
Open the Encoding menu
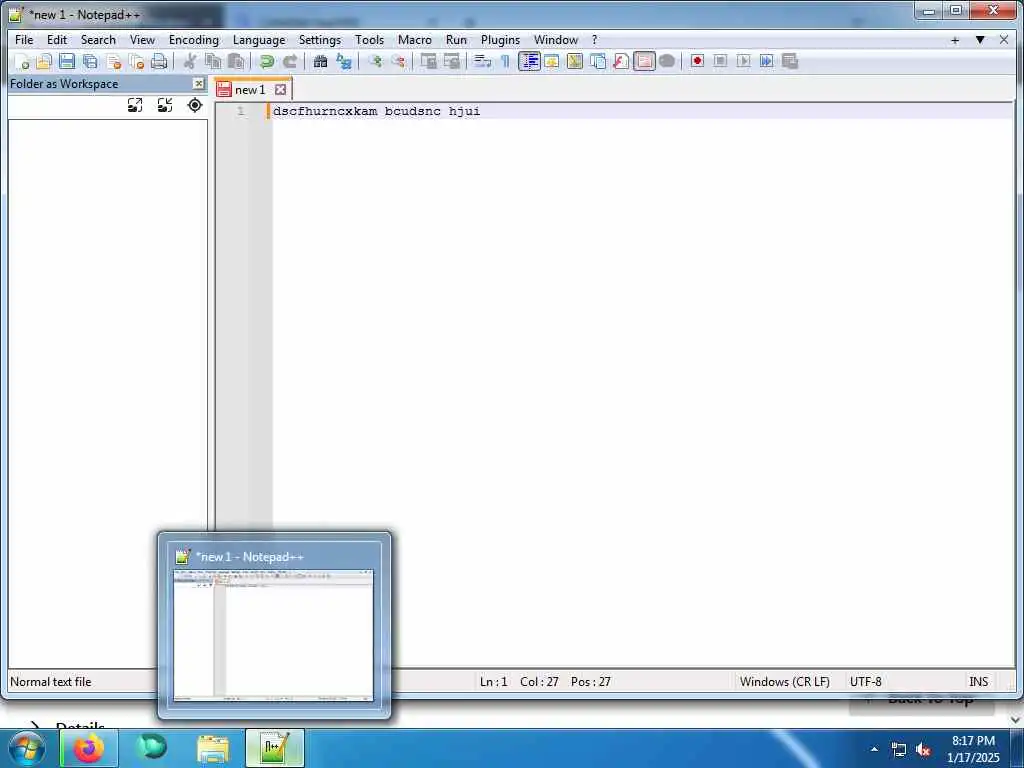click(193, 40)
